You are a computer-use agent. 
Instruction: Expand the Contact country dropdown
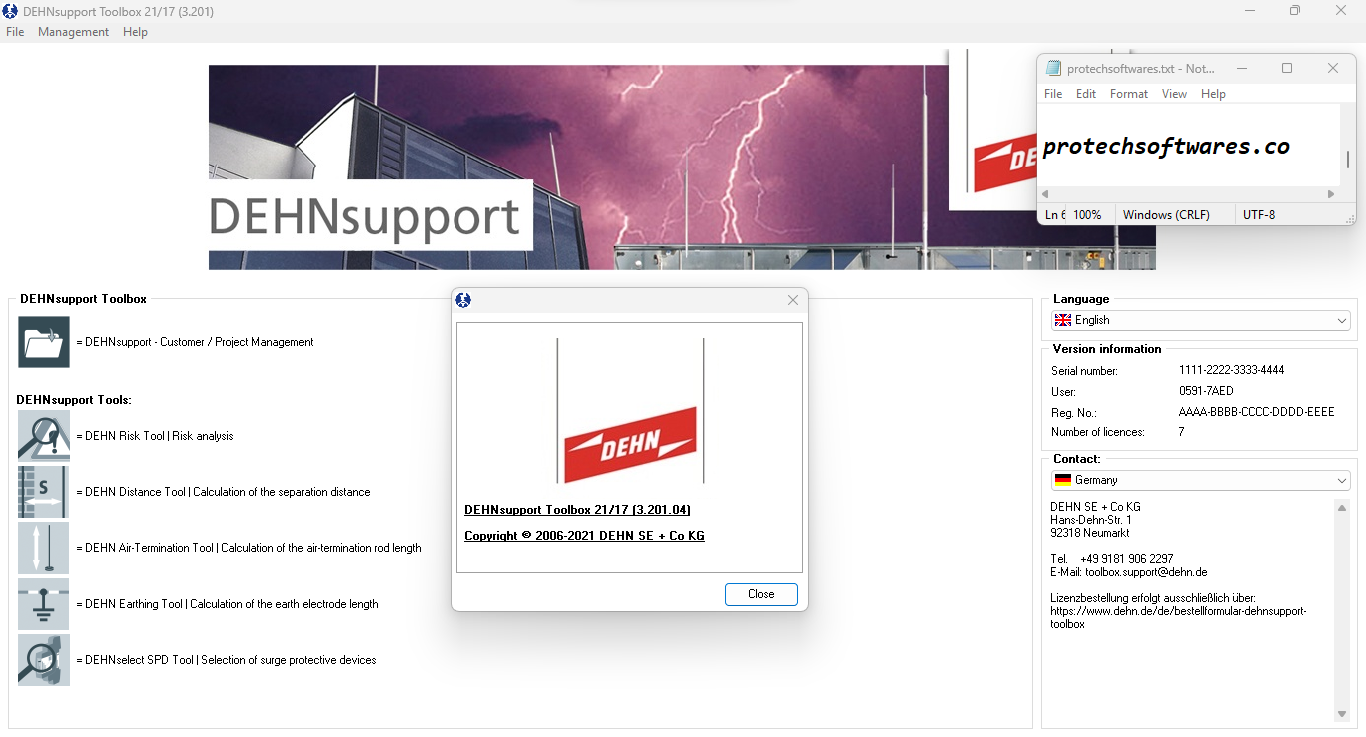1342,480
